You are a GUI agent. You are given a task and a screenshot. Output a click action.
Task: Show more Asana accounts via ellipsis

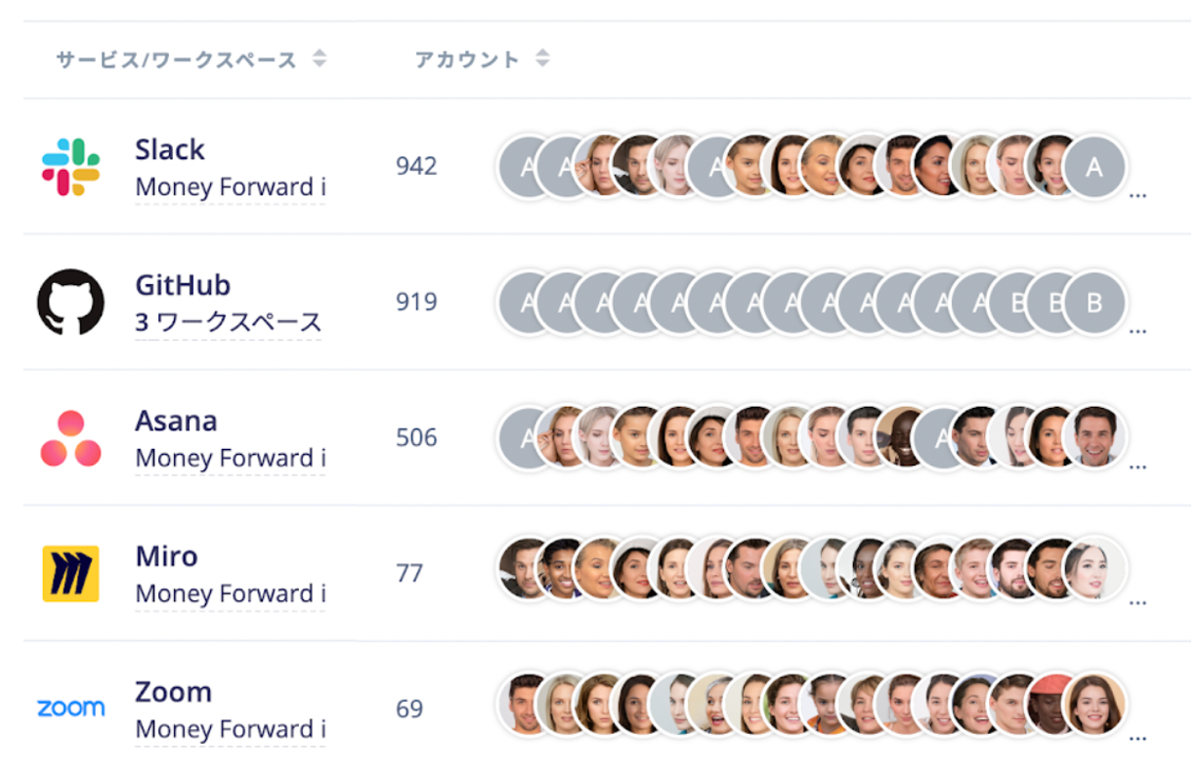pyautogui.click(x=1137, y=468)
